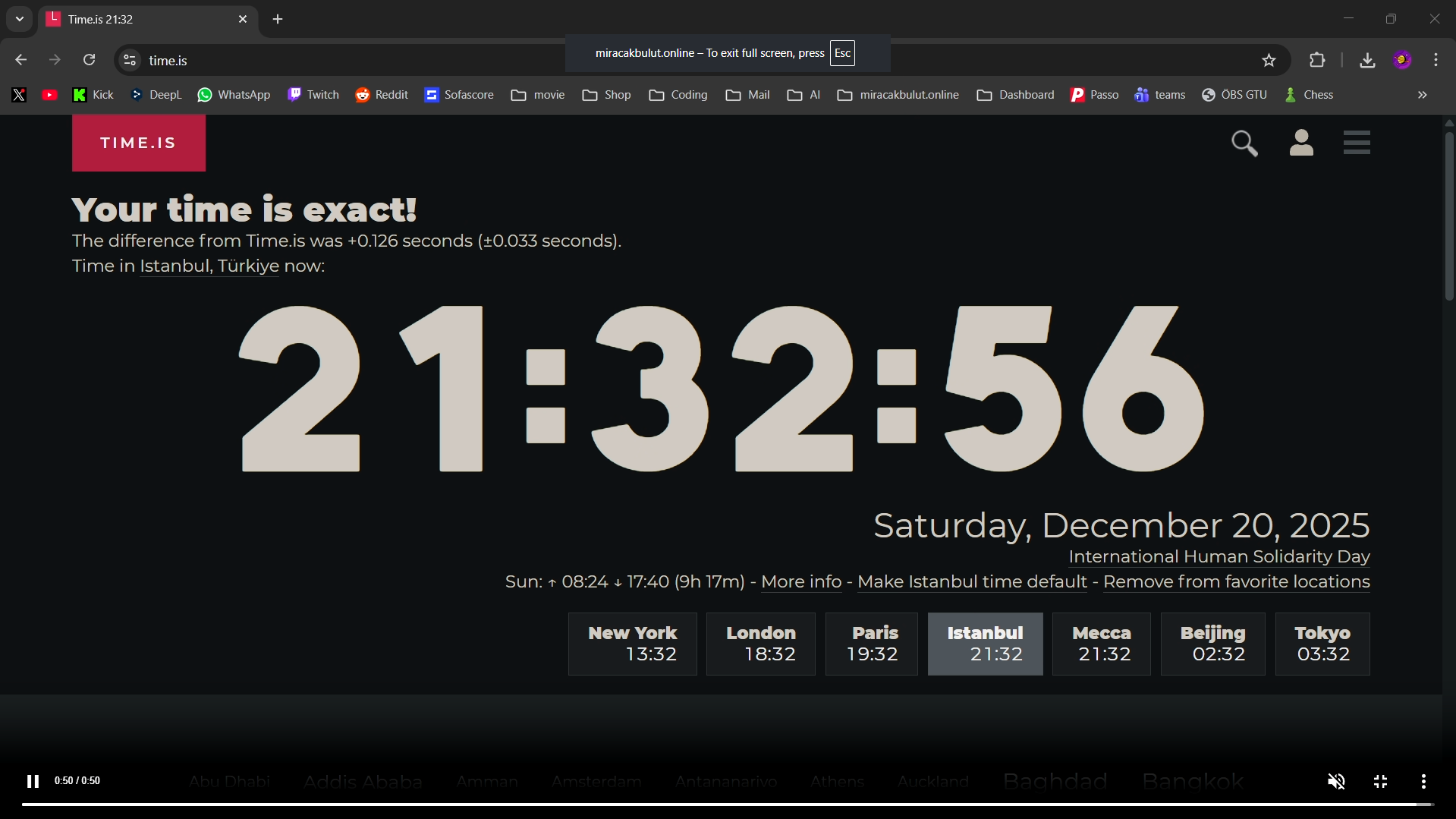Open the Chrome three-dot menu
Viewport: 1456px width, 819px height.
click(x=1436, y=60)
